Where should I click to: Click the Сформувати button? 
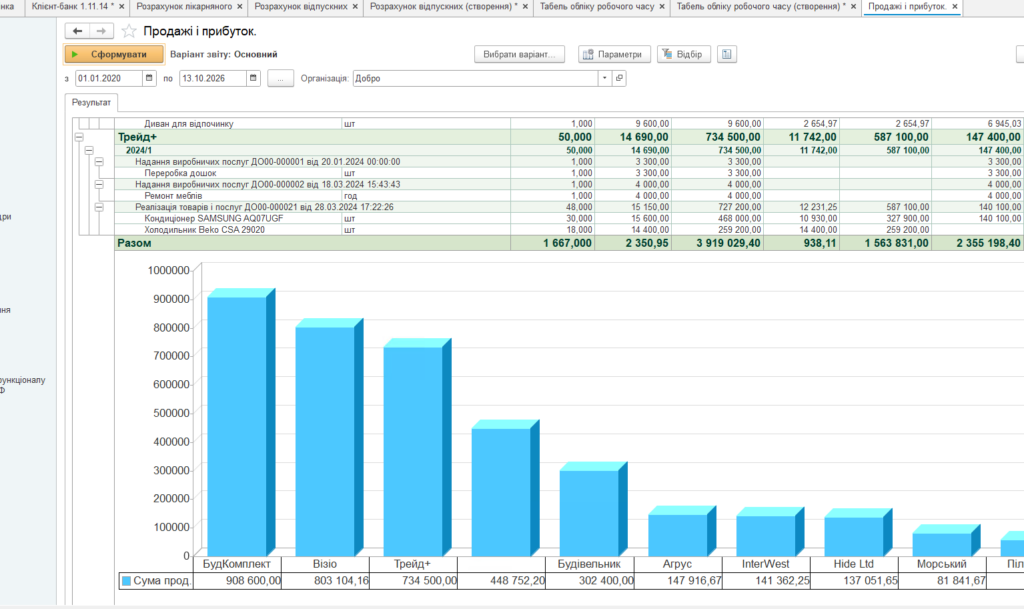[x=114, y=54]
